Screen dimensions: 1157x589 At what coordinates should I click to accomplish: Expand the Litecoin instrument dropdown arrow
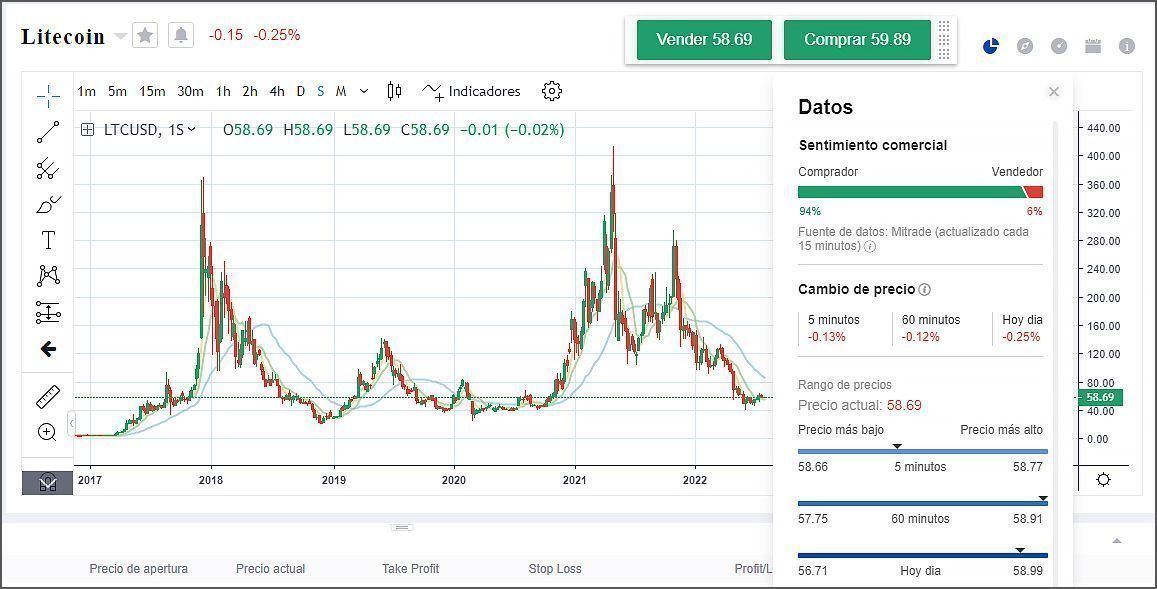(x=120, y=37)
